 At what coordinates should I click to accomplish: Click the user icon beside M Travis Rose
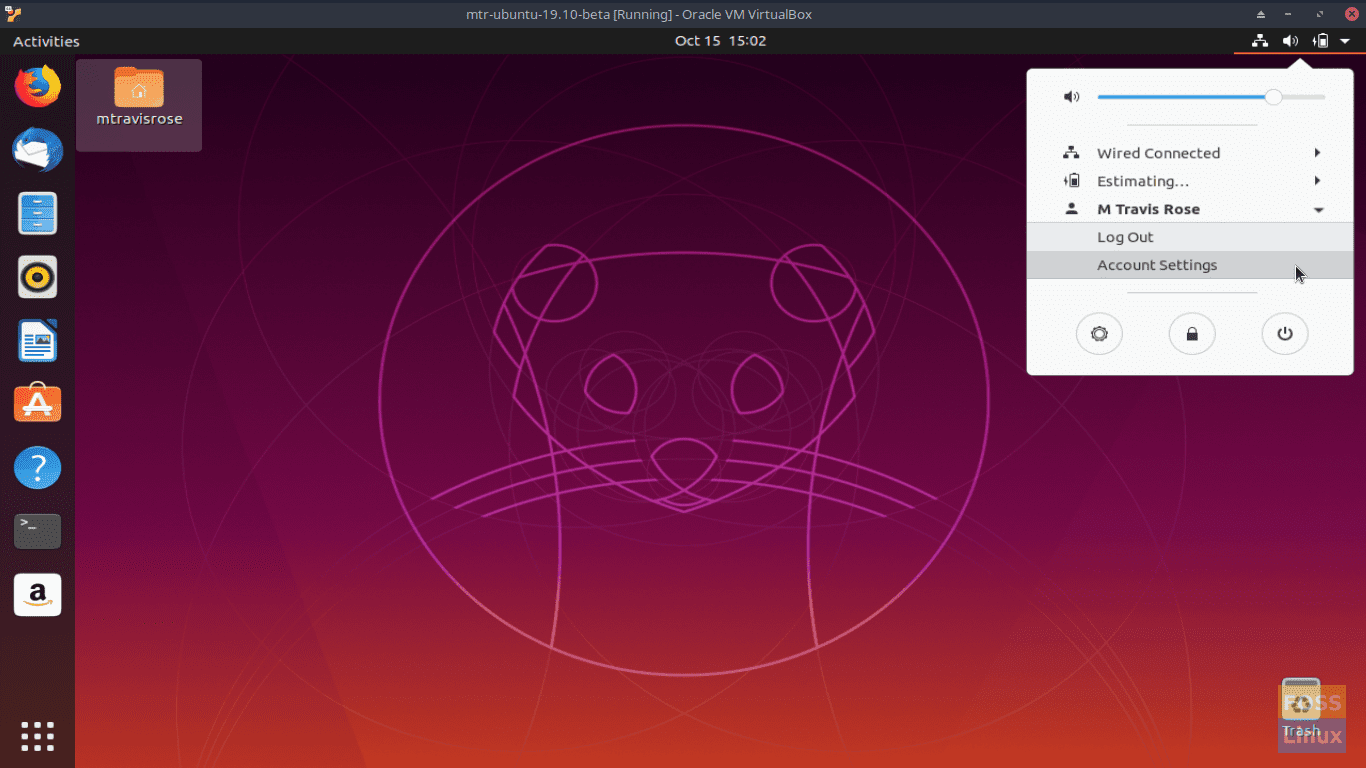click(x=1071, y=209)
